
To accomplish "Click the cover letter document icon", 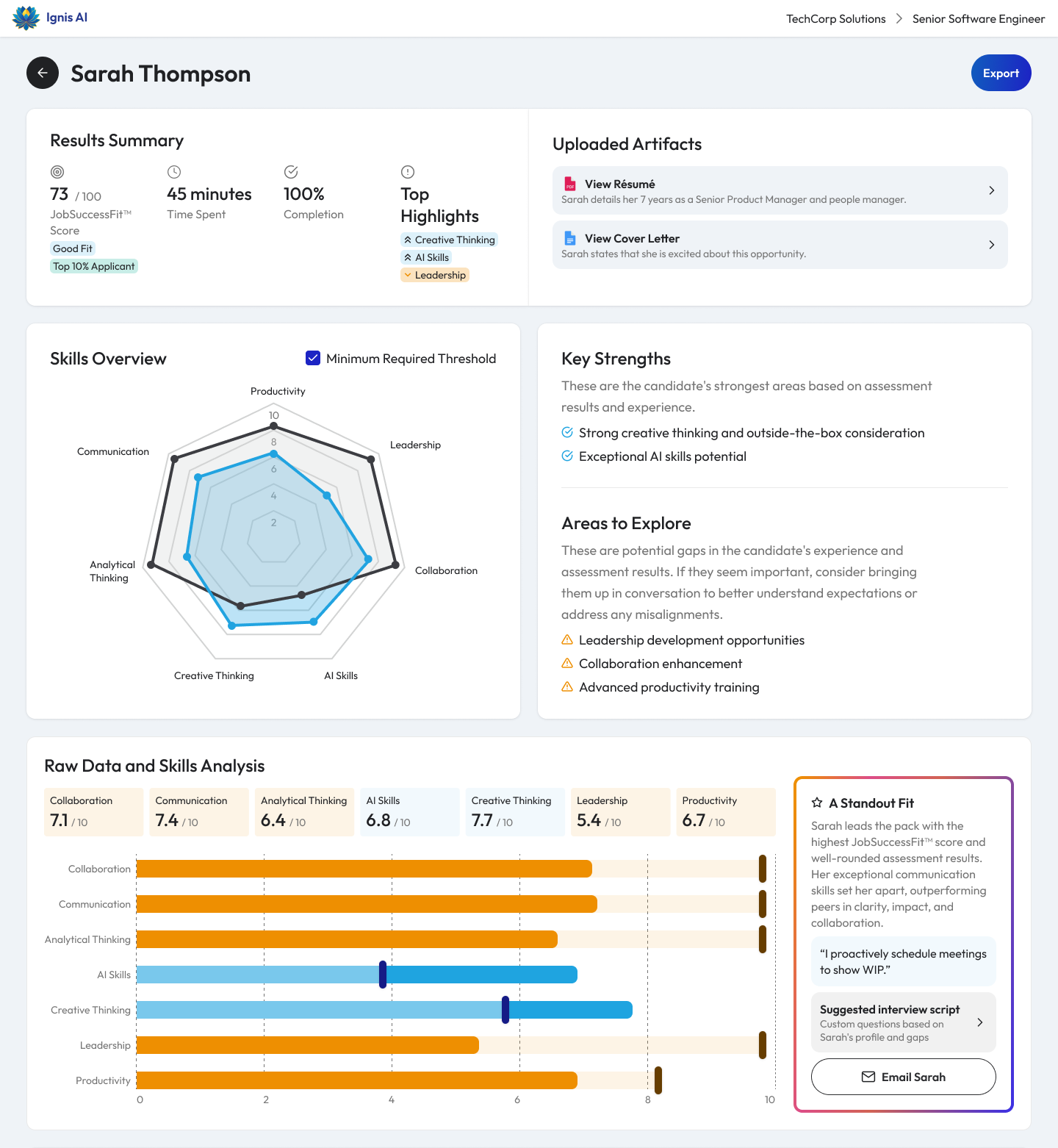I will (x=570, y=238).
